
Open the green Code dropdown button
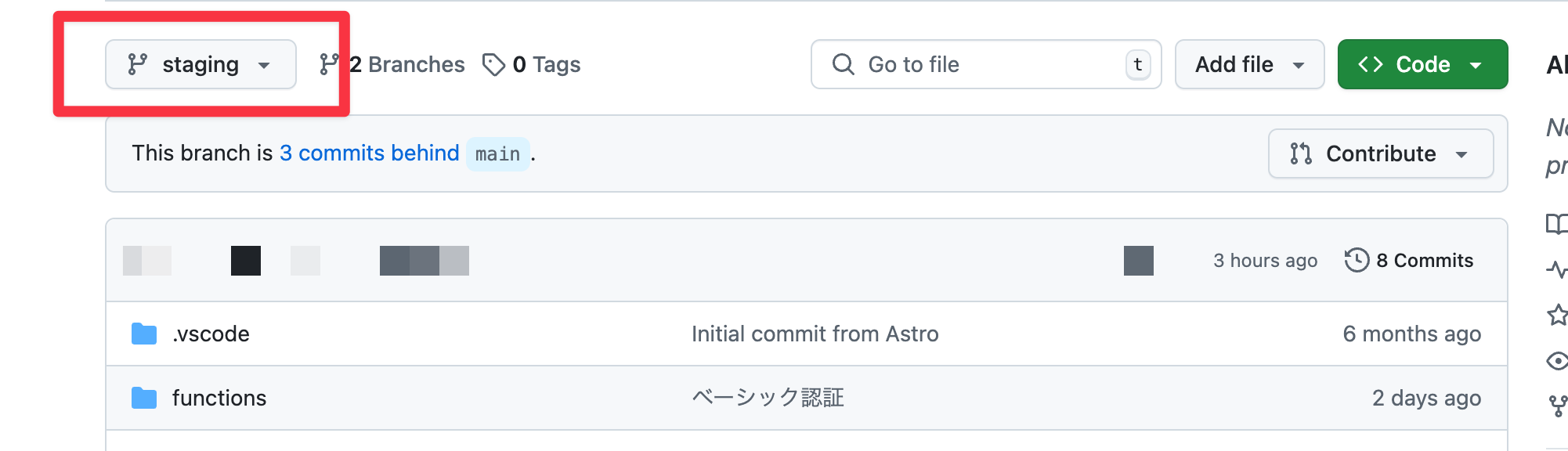[x=1422, y=64]
